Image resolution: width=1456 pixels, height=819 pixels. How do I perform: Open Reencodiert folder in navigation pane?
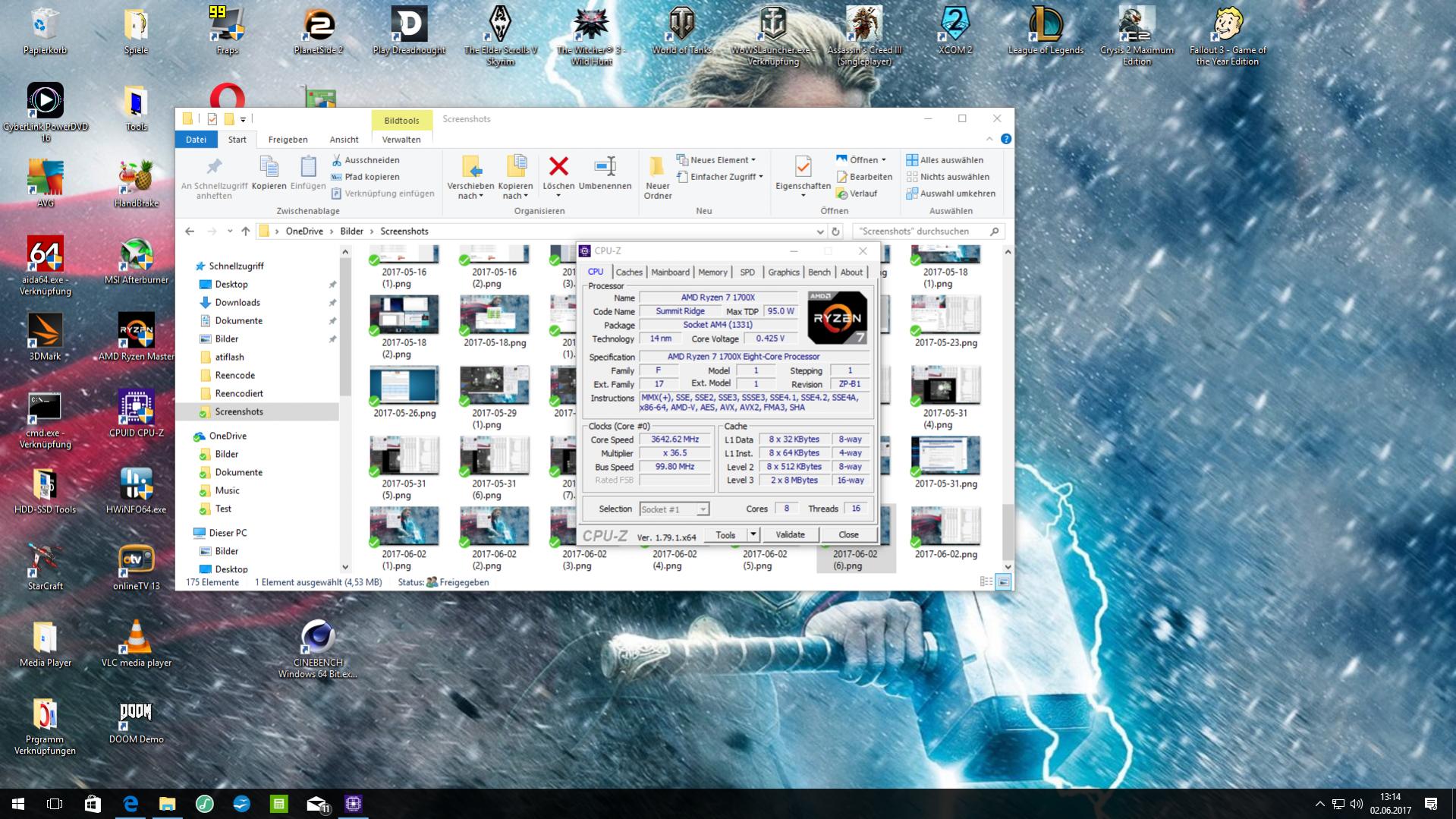(238, 393)
